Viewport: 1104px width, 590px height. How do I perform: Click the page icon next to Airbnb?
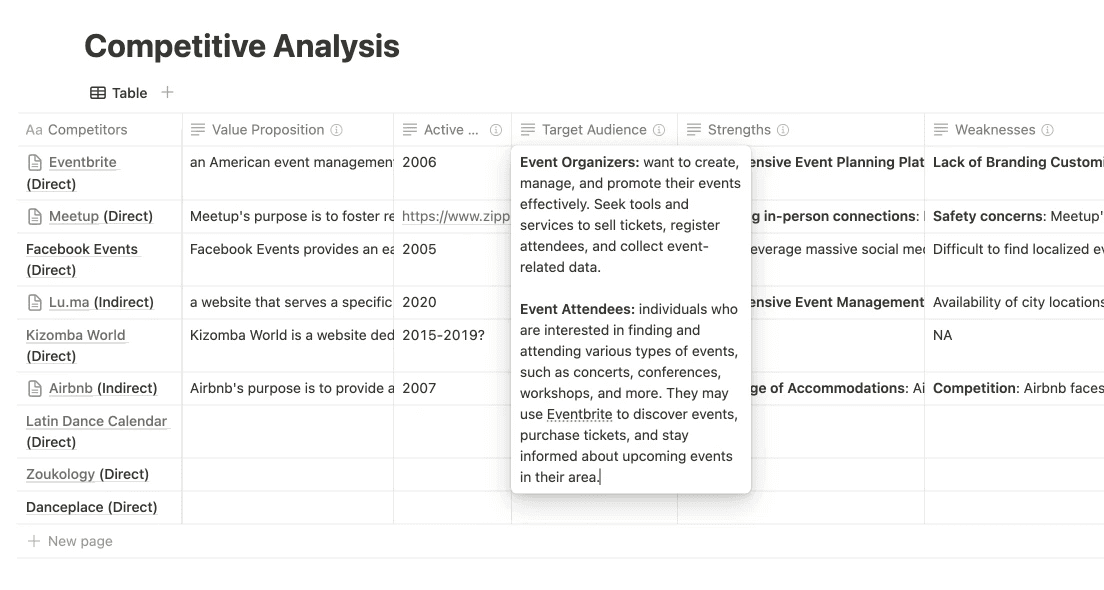click(x=34, y=389)
